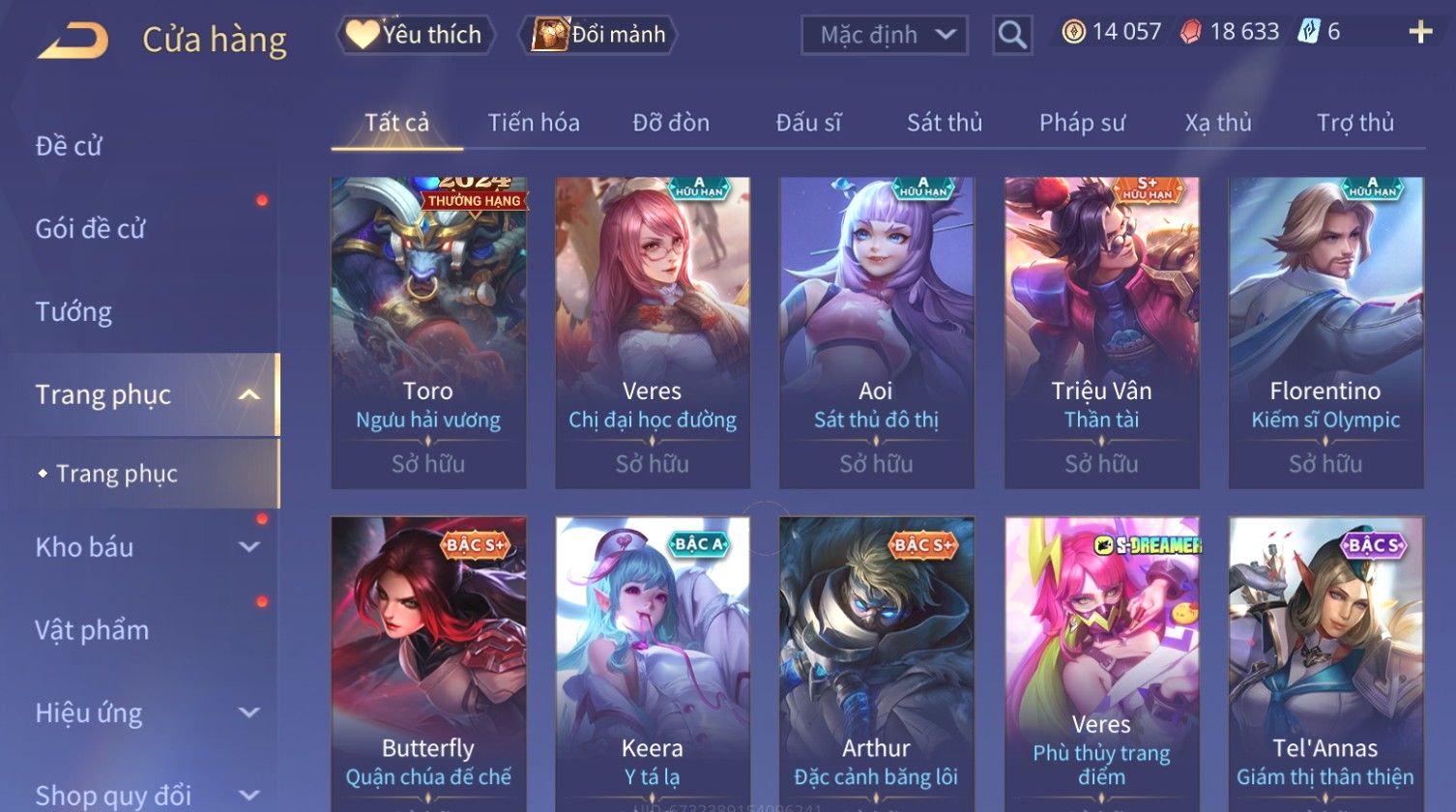The height and width of the screenshot is (812, 1456).
Task: Expand the Kho báu sidebar section
Action: (249, 547)
